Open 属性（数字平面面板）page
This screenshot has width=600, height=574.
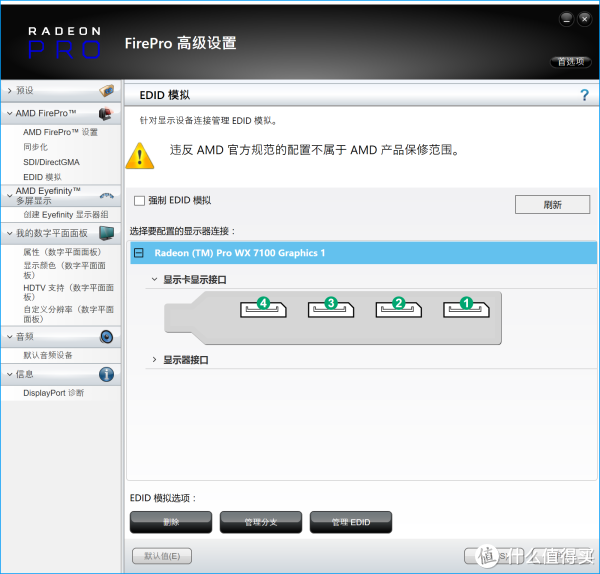point(62,252)
